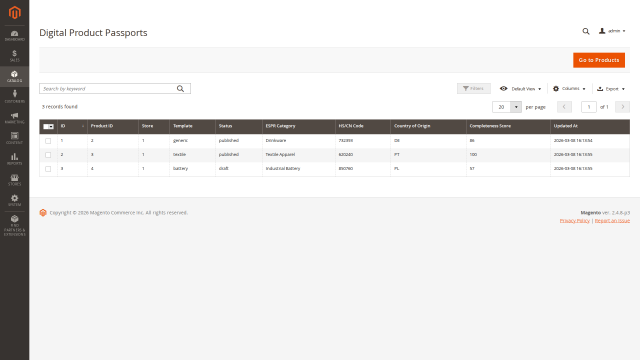Select the checkbox for passport ID 2
Viewport: 640px width, 360px height.
click(48, 155)
